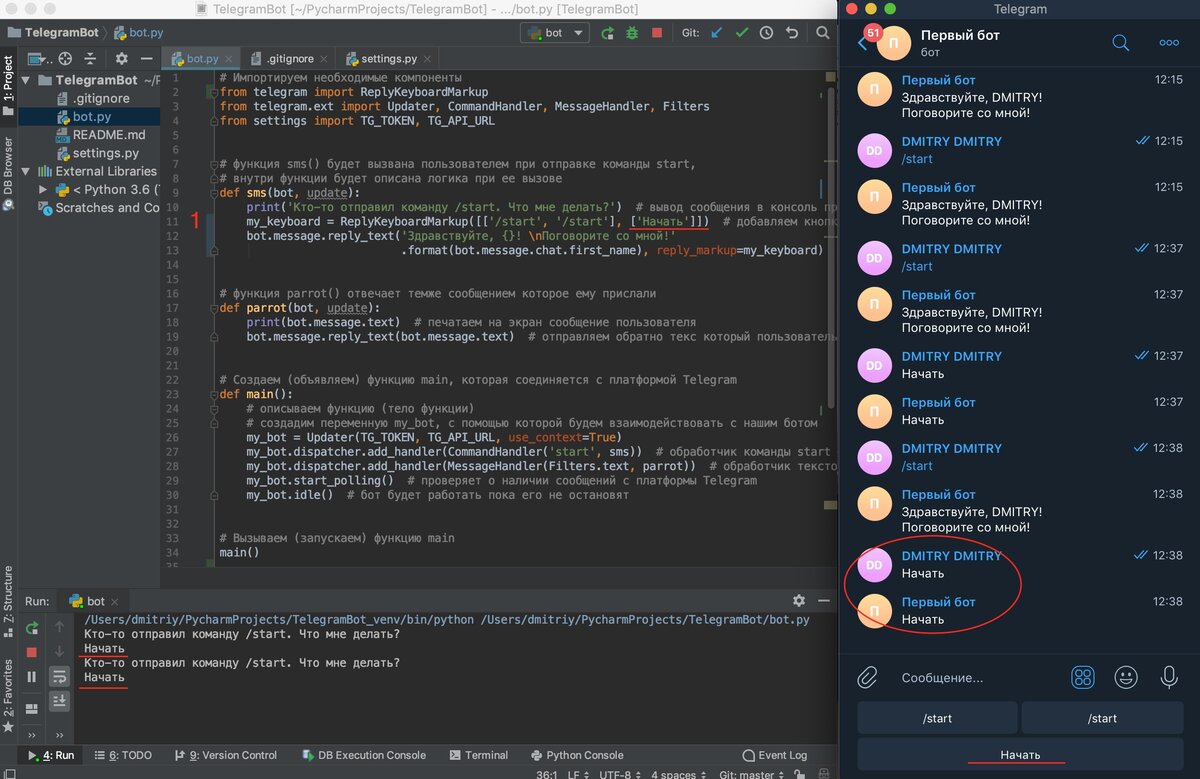Stop the process from the main toolbar
This screenshot has width=1200, height=779.
tap(657, 33)
